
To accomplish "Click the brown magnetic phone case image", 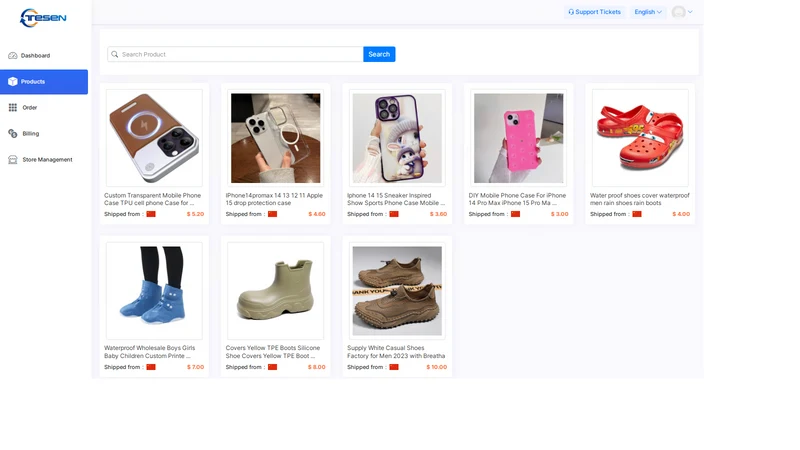I will (154, 138).
